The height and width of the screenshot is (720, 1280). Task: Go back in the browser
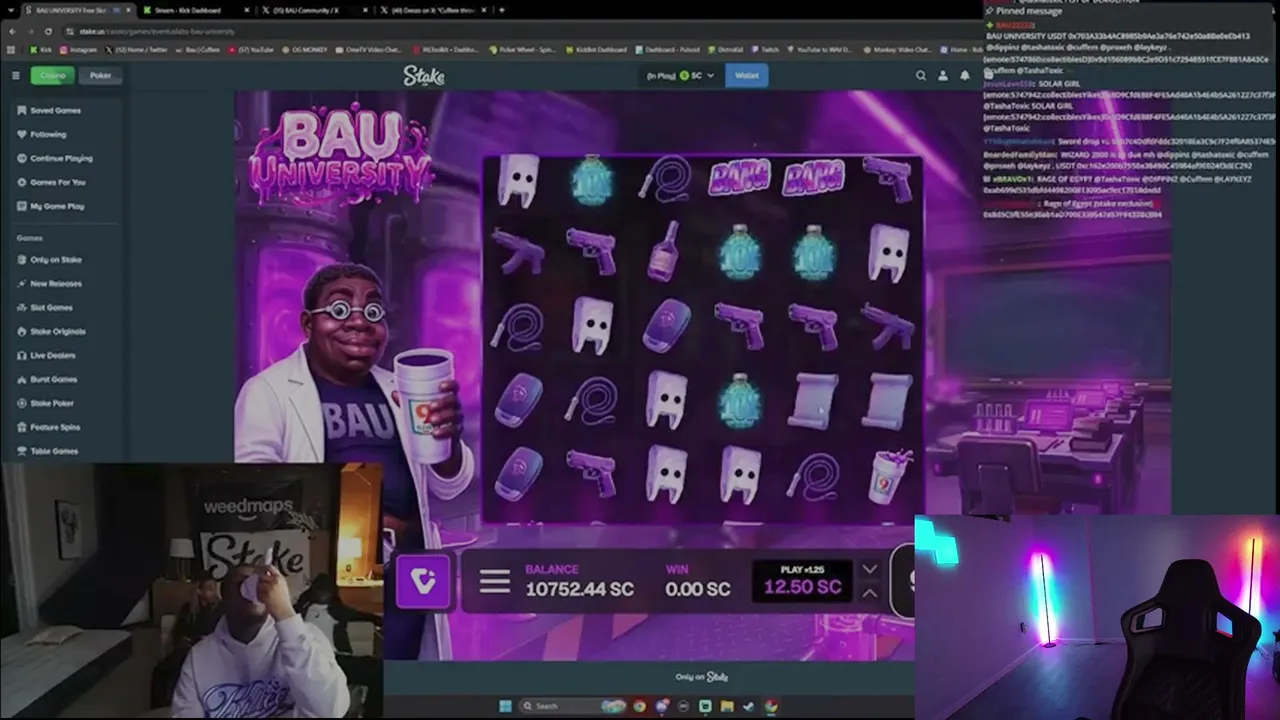tap(13, 32)
